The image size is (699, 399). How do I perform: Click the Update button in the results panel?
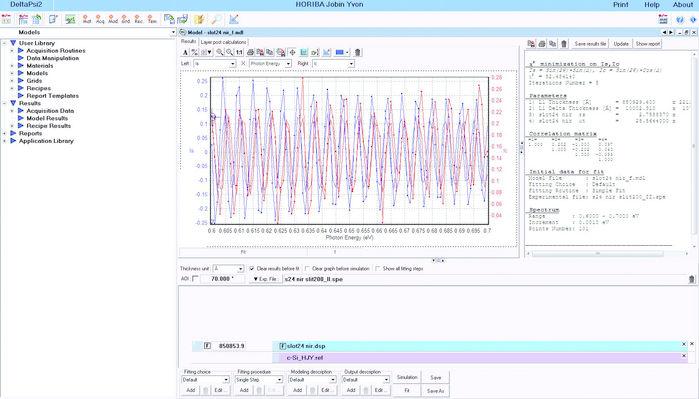621,44
